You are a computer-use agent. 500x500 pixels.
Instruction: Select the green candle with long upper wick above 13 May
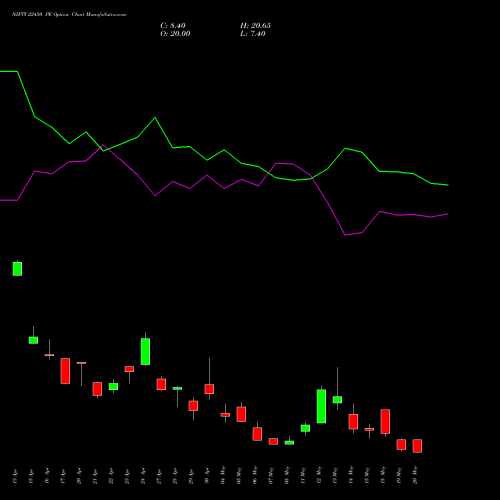coord(337,399)
